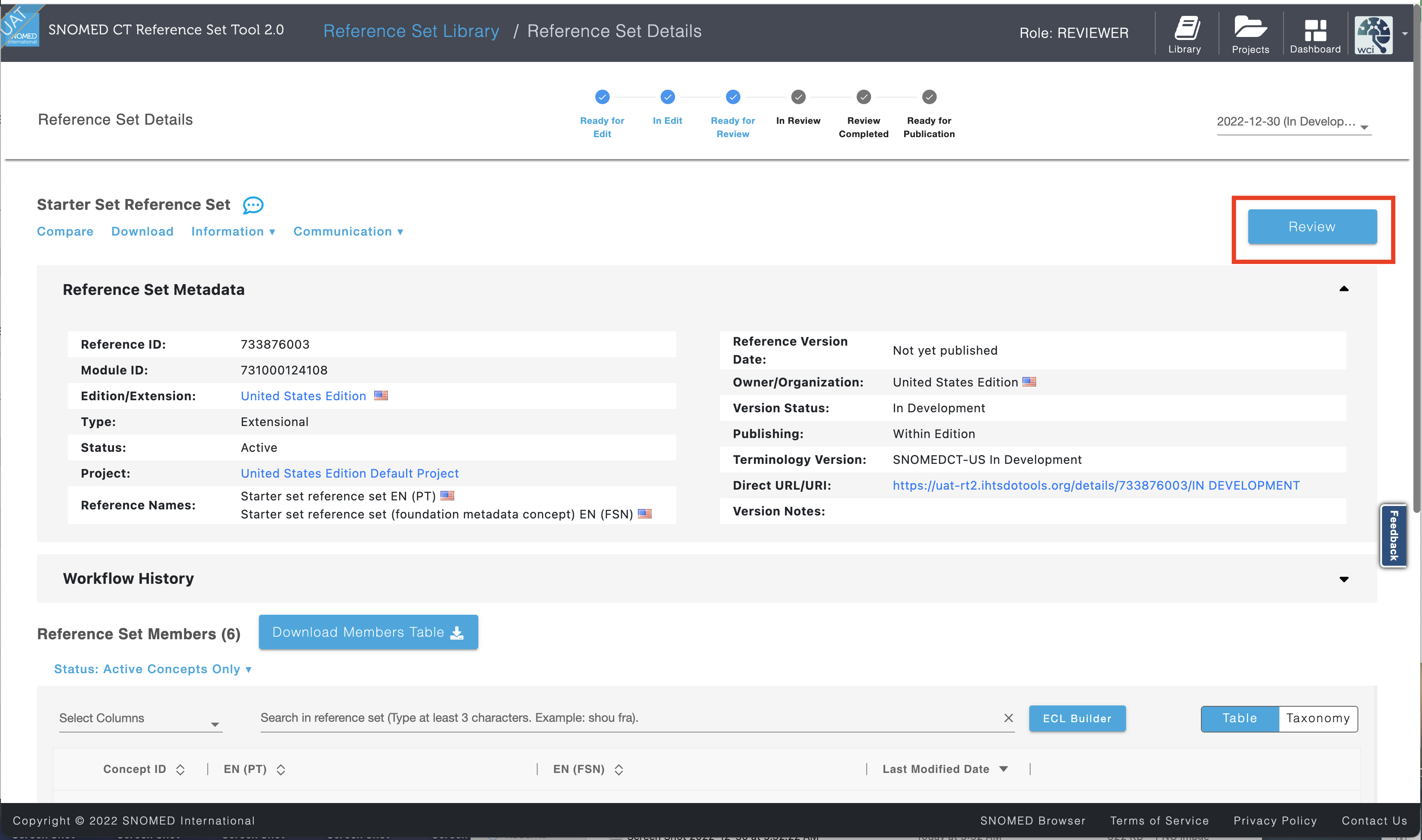
Task: Open United States Edition link
Action: click(304, 396)
